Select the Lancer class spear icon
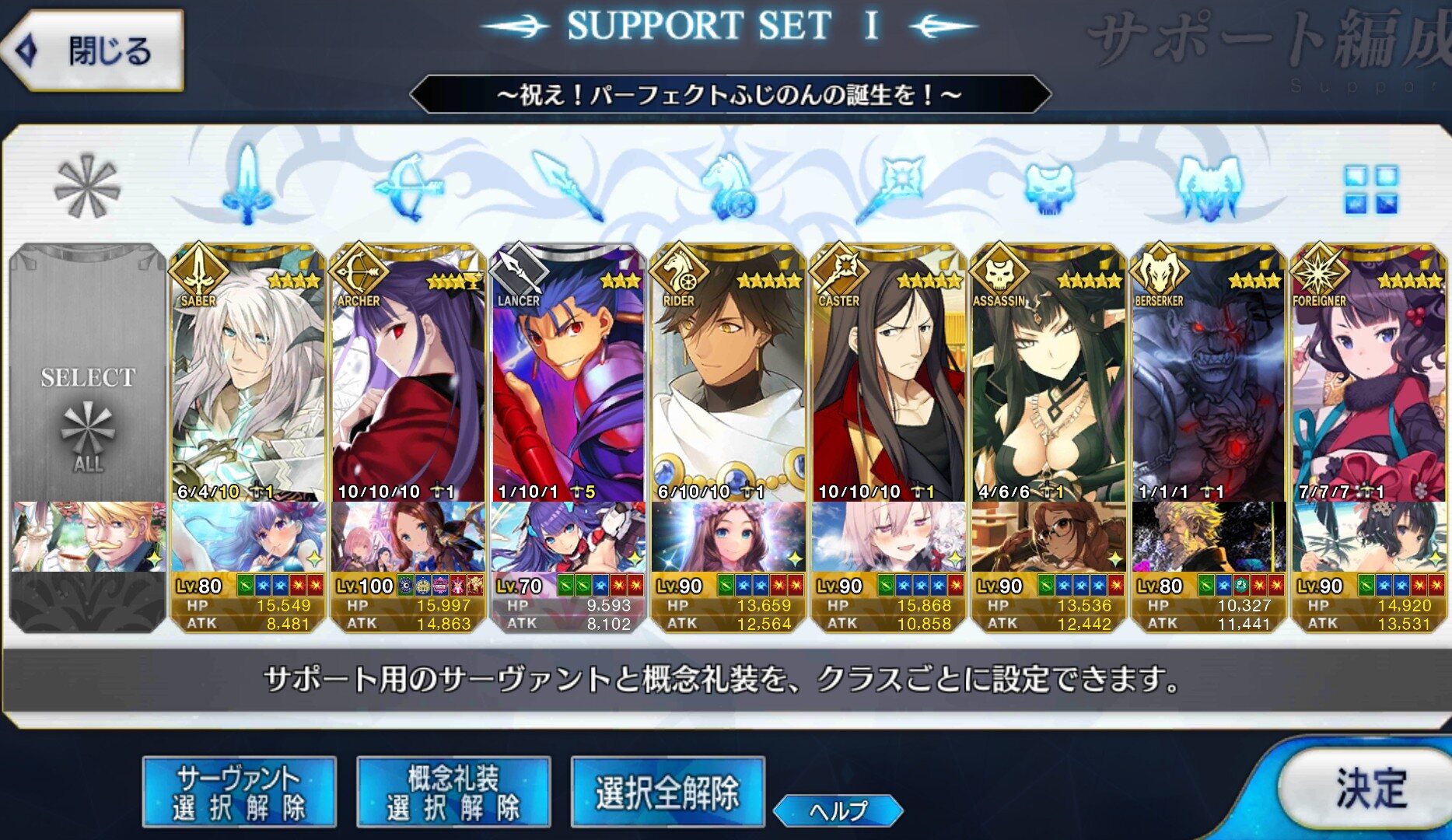The image size is (1452, 840). coord(569,186)
